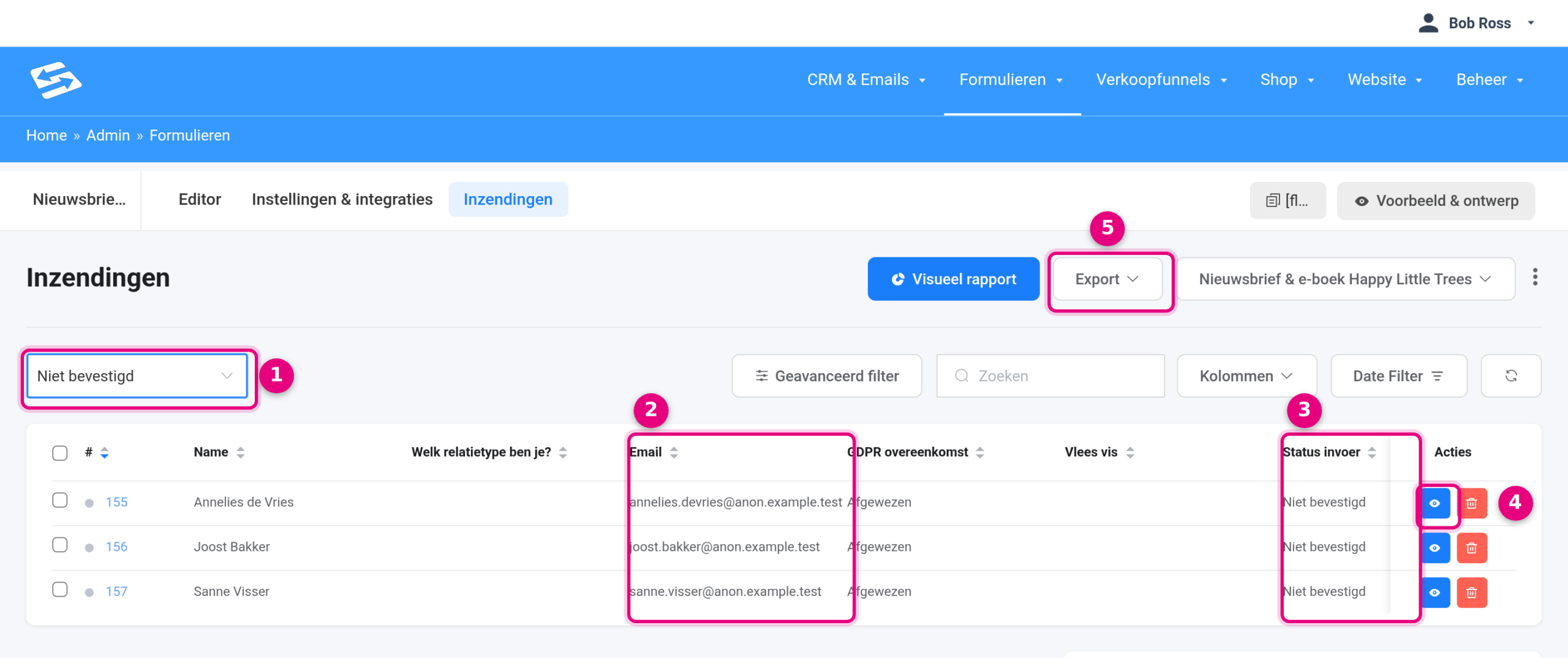This screenshot has width=1568, height=658.
Task: Refresh the submissions list
Action: pos(1511,376)
